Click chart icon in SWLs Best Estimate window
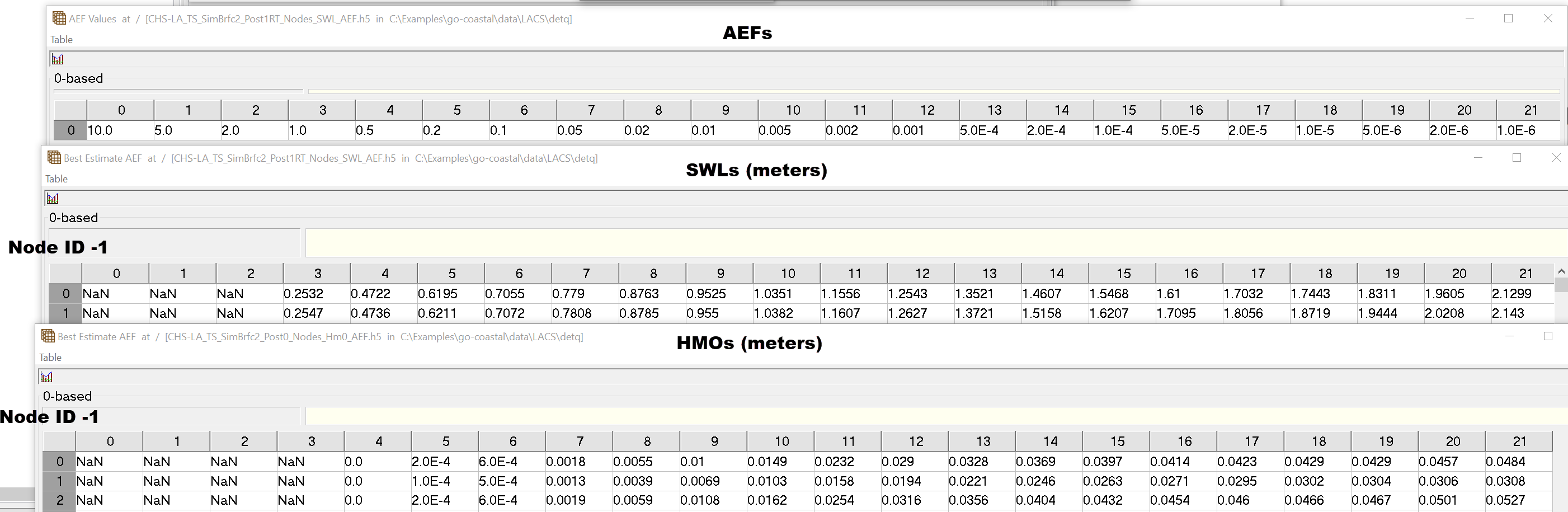Image resolution: width=1568 pixels, height=512 pixels. click(53, 199)
